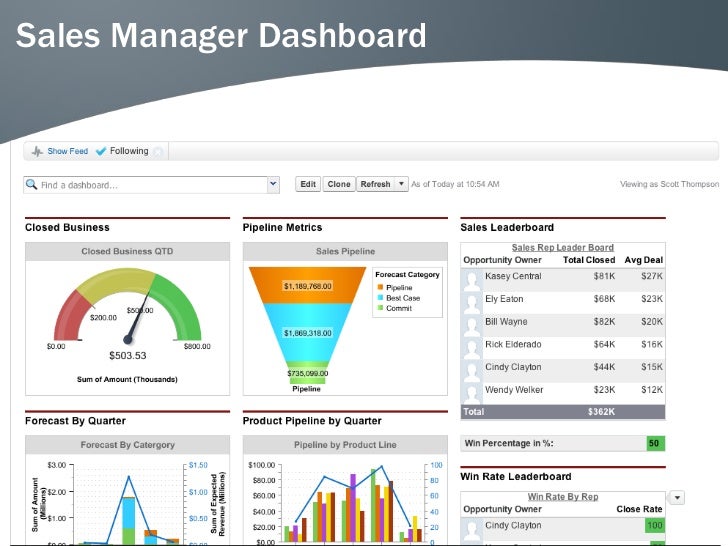This screenshot has width=728, height=546.
Task: Click the Closed Business QTD gauge chart
Action: pos(128,309)
